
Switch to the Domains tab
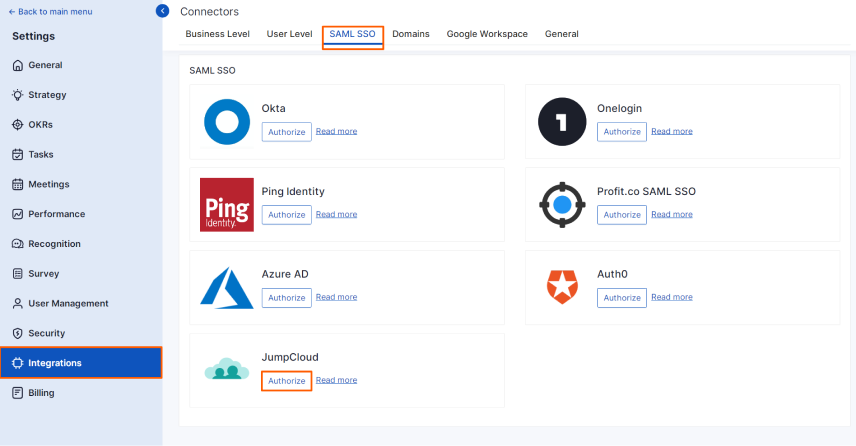411,34
